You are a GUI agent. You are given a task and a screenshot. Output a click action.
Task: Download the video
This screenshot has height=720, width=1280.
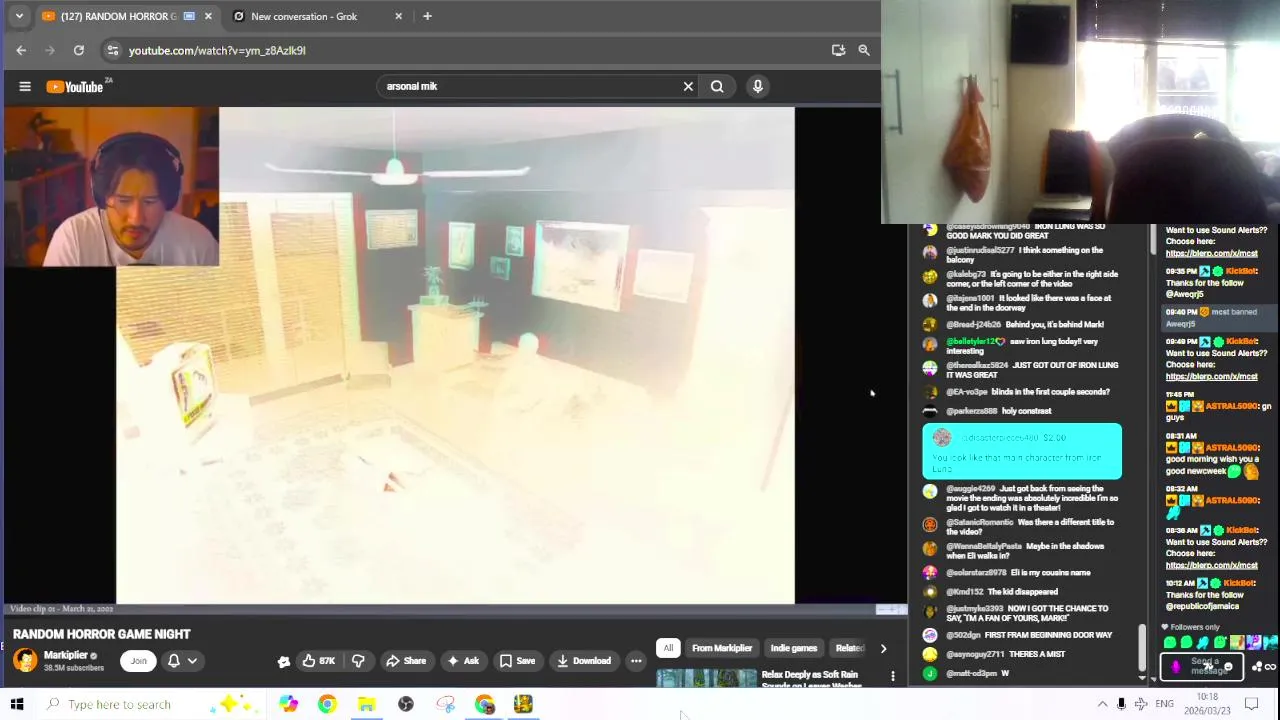pos(584,660)
